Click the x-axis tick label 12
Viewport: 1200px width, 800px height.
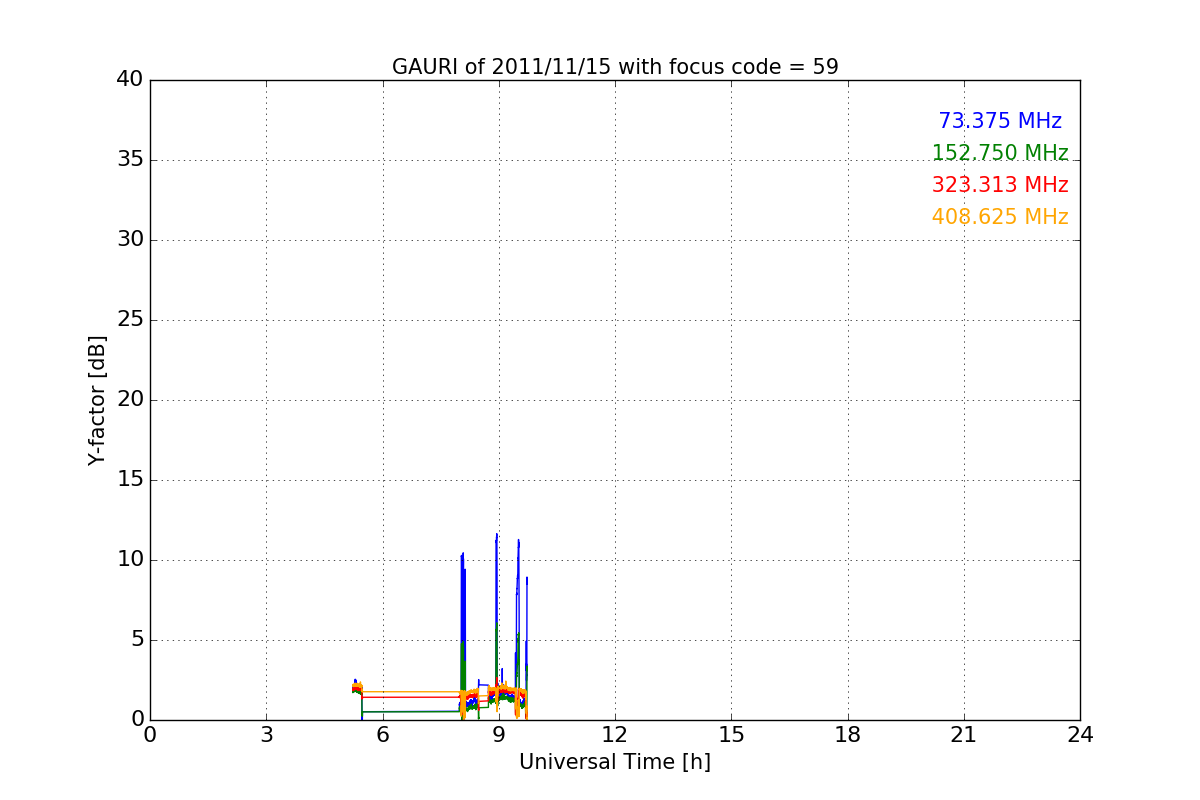pos(615,735)
